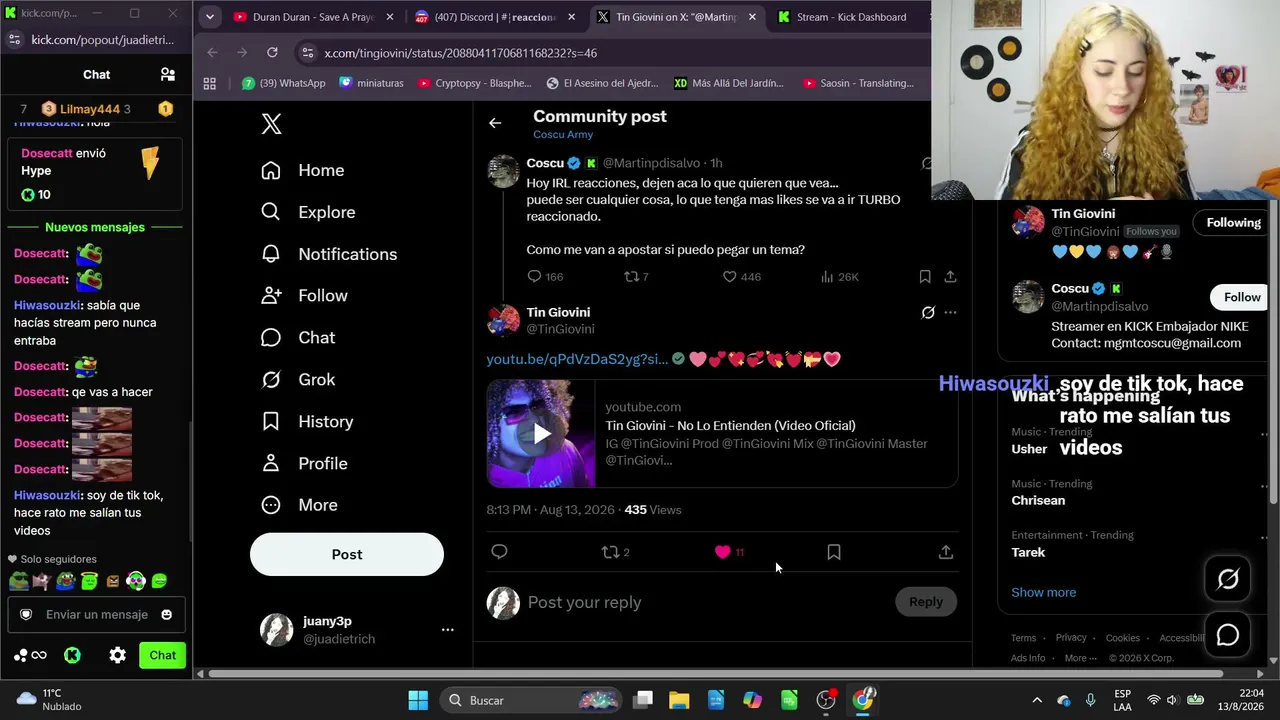Type a message in Enviar un mensaje

pos(97,615)
